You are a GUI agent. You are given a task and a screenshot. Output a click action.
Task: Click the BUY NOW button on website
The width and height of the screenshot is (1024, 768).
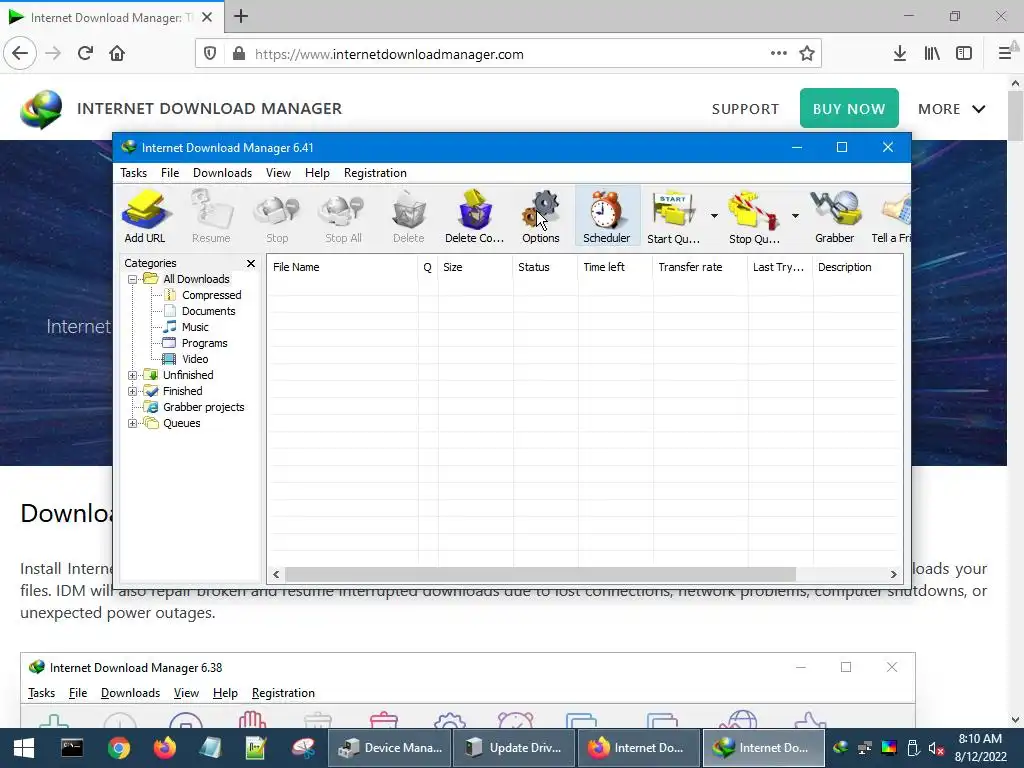(849, 108)
